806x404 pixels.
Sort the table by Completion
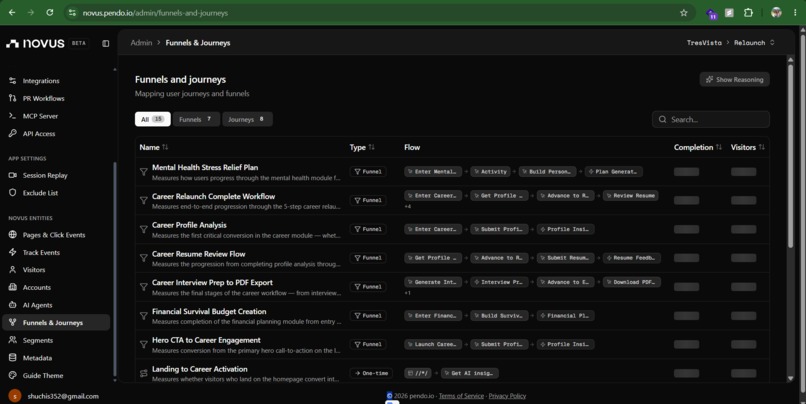tap(698, 147)
